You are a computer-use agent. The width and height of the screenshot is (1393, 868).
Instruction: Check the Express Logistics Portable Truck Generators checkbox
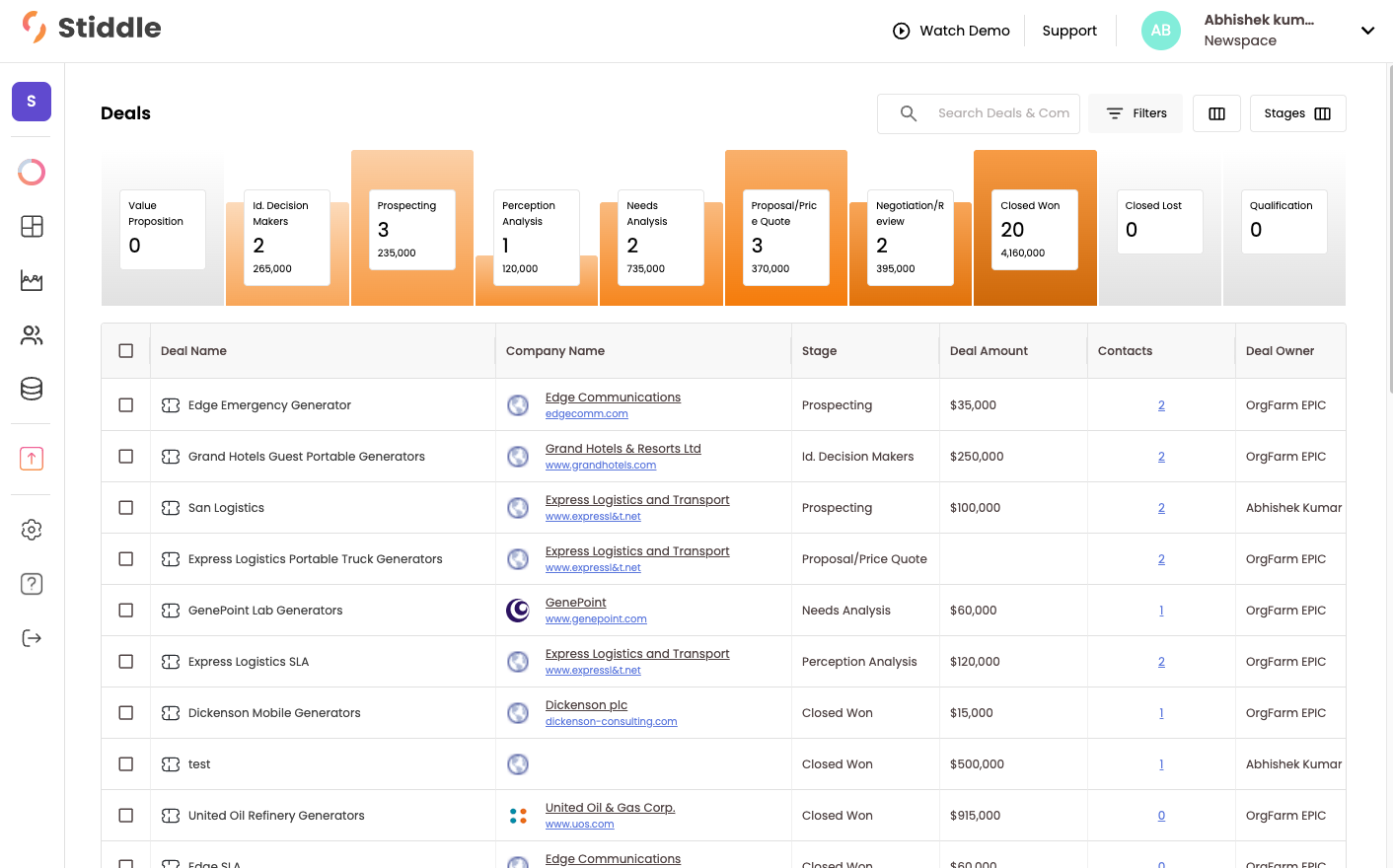[x=125, y=559]
